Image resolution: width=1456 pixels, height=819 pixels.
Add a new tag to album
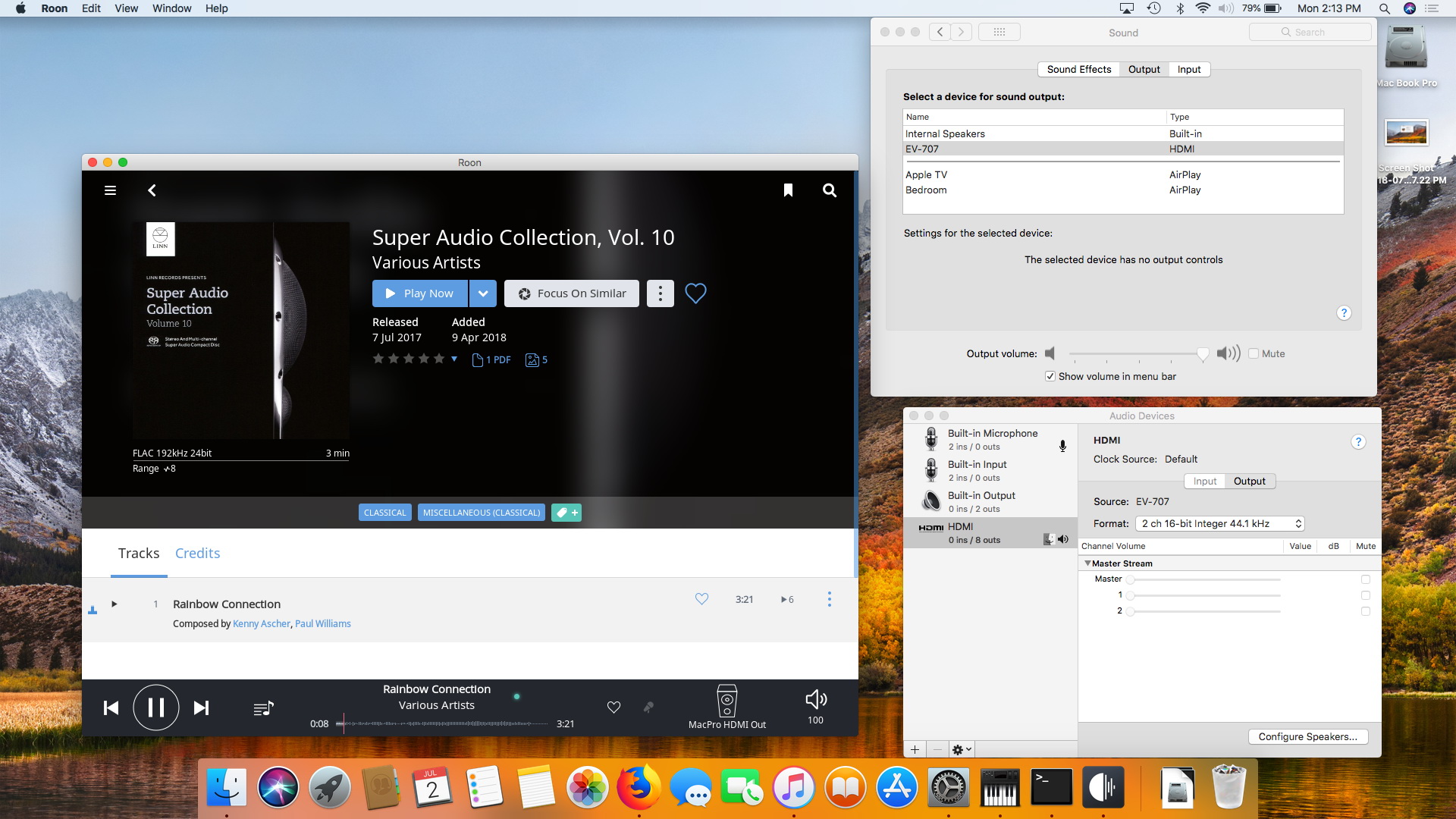pyautogui.click(x=566, y=513)
